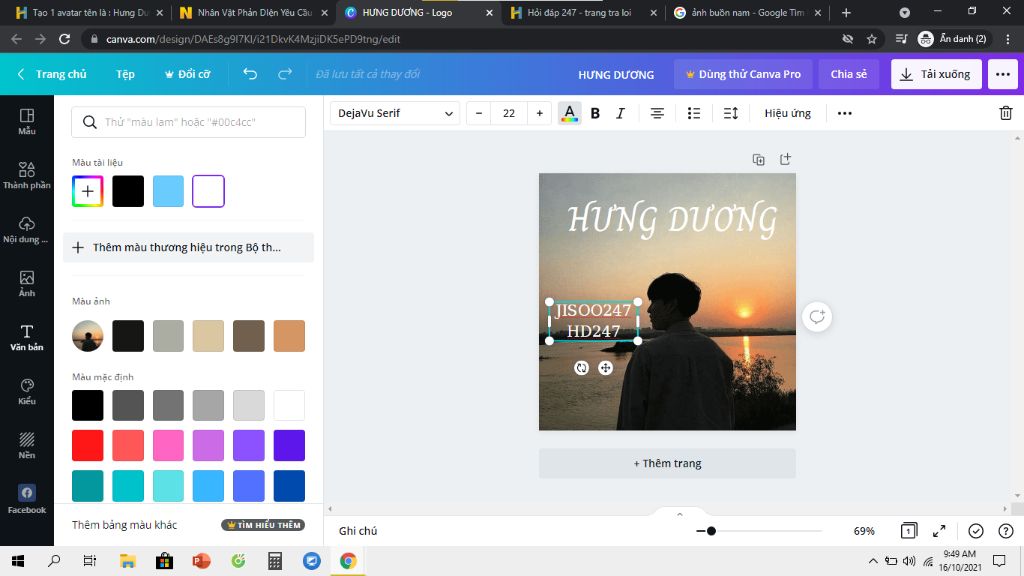Click the zoom slider handle

point(711,531)
